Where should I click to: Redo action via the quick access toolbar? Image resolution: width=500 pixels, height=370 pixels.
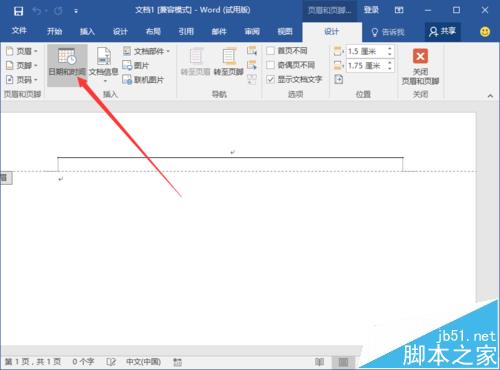[x=58, y=11]
